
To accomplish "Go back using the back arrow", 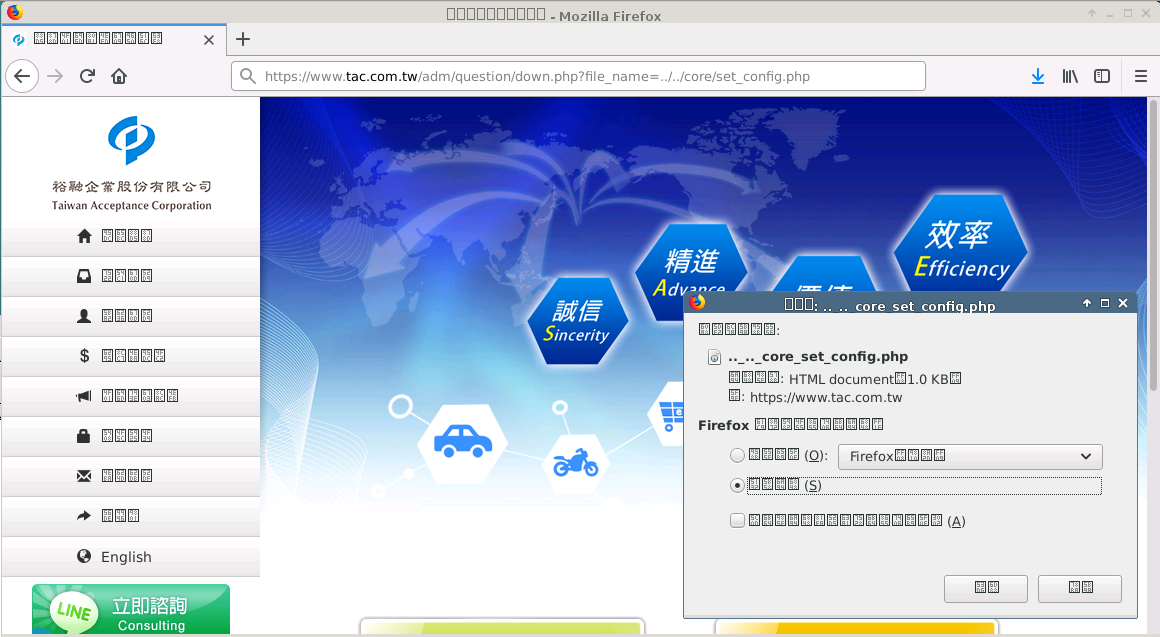I will tap(22, 75).
